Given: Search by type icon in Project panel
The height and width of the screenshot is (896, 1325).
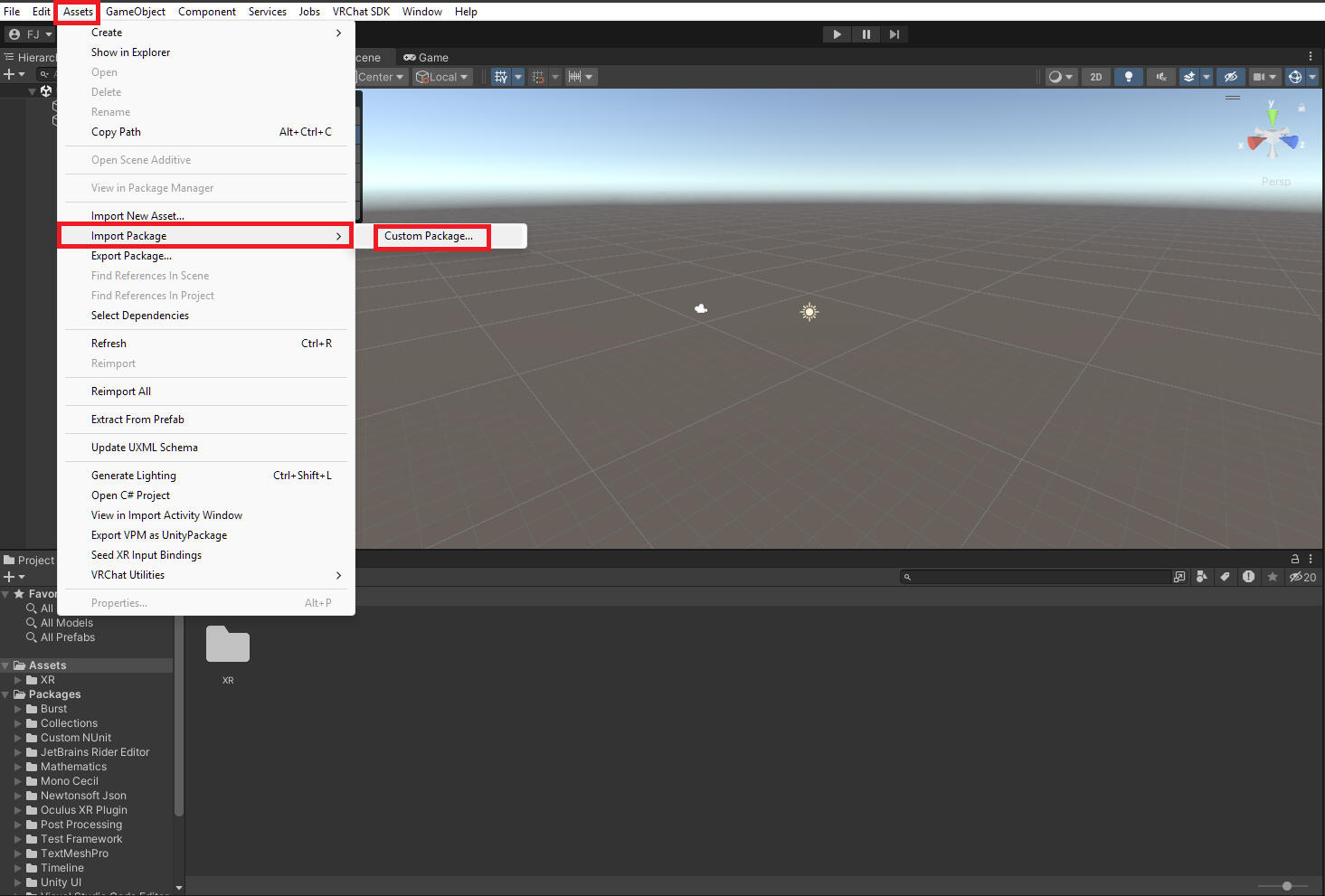Looking at the screenshot, I should point(1201,577).
